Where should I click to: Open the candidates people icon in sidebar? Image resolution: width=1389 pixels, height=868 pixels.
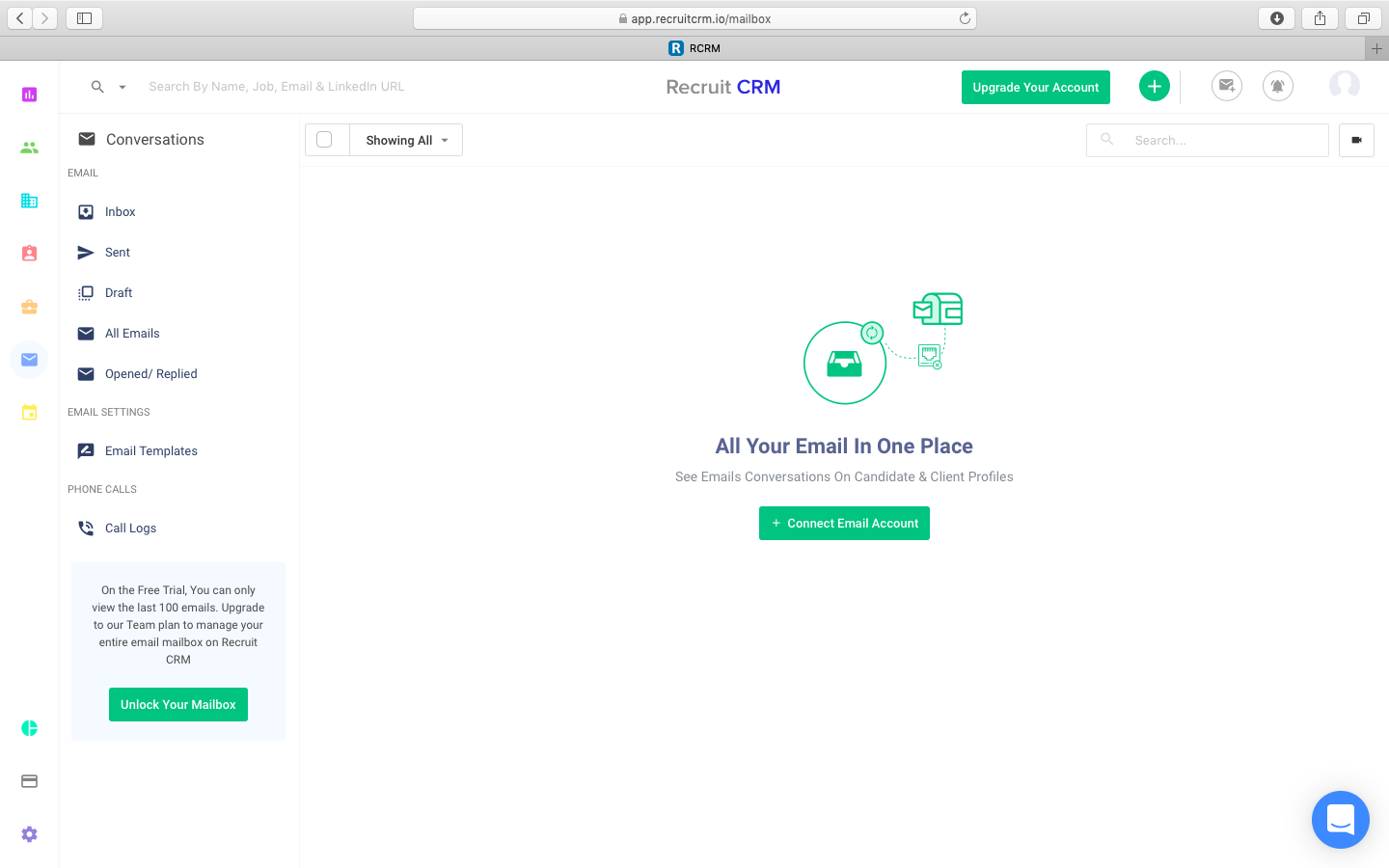[x=29, y=148]
